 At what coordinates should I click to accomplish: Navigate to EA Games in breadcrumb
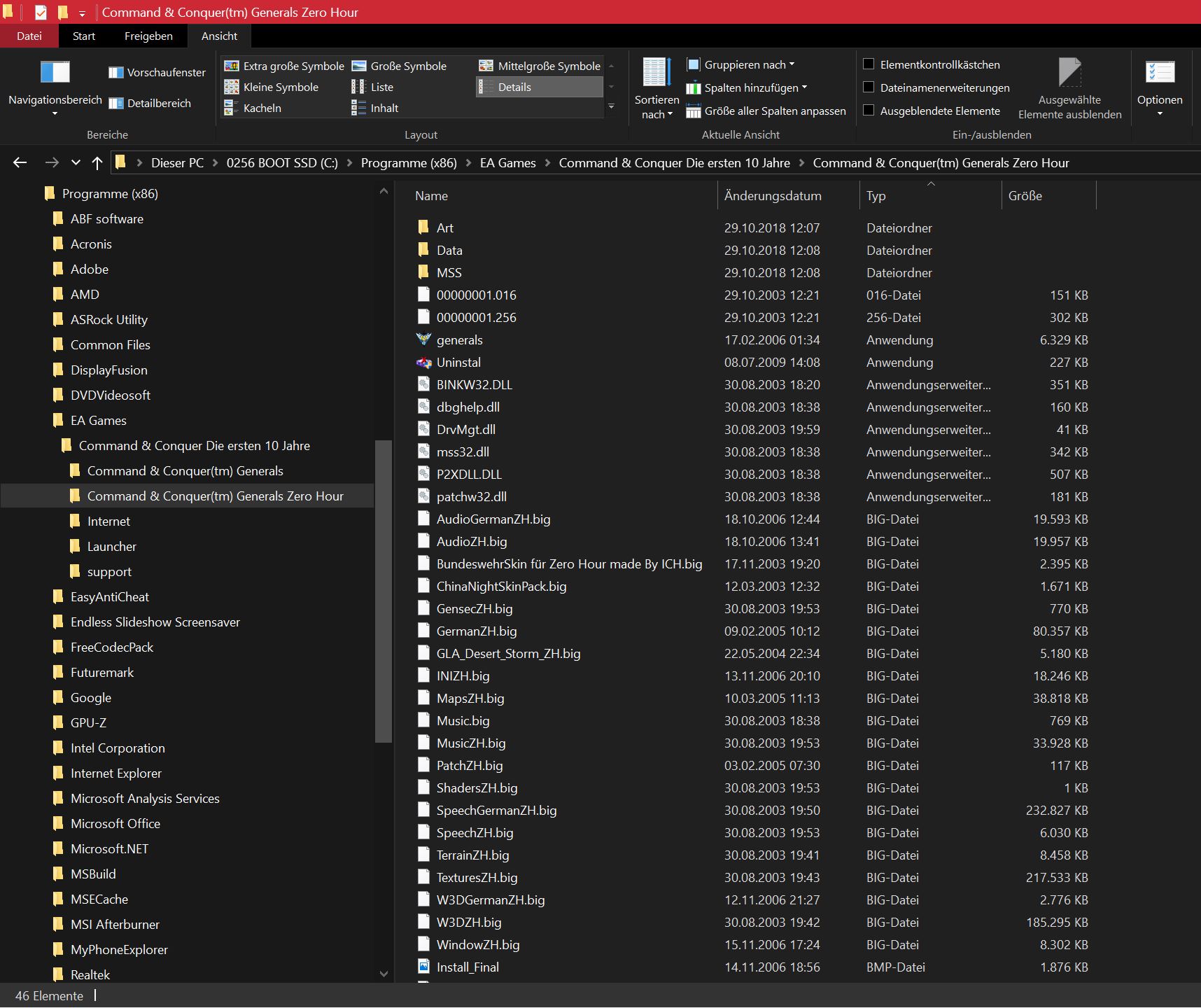tap(507, 163)
